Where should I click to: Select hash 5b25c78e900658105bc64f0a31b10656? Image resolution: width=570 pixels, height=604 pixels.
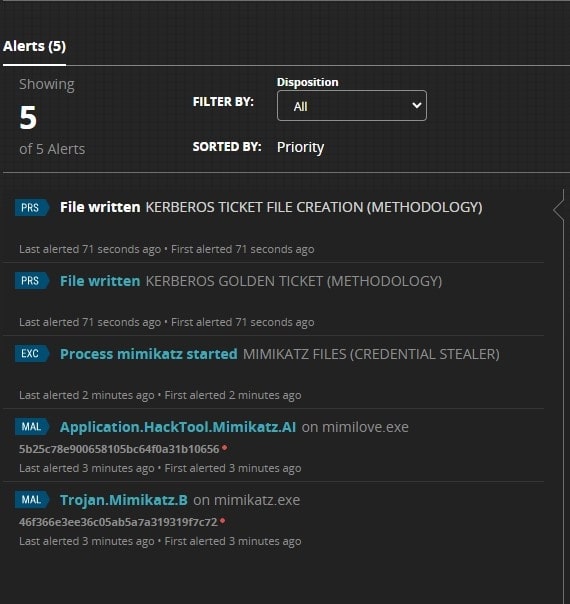119,449
